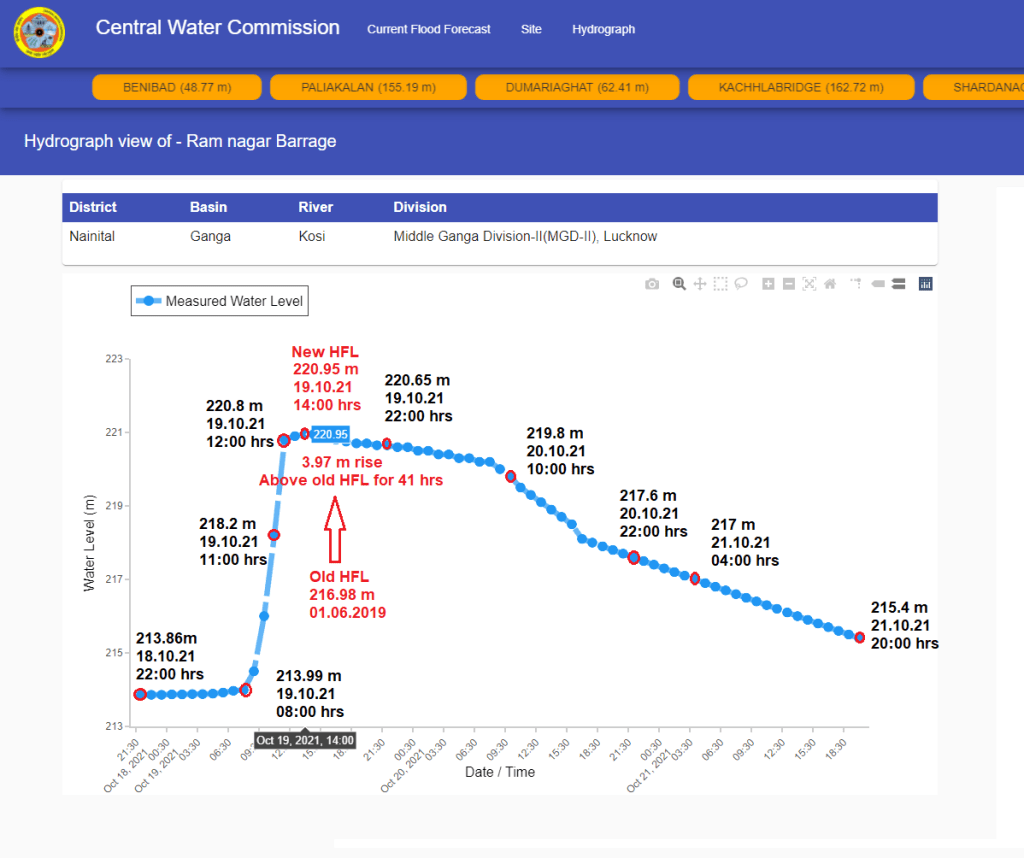
Task: Open Plotly logo icon in chart toolbar
Action: pyautogui.click(x=925, y=284)
